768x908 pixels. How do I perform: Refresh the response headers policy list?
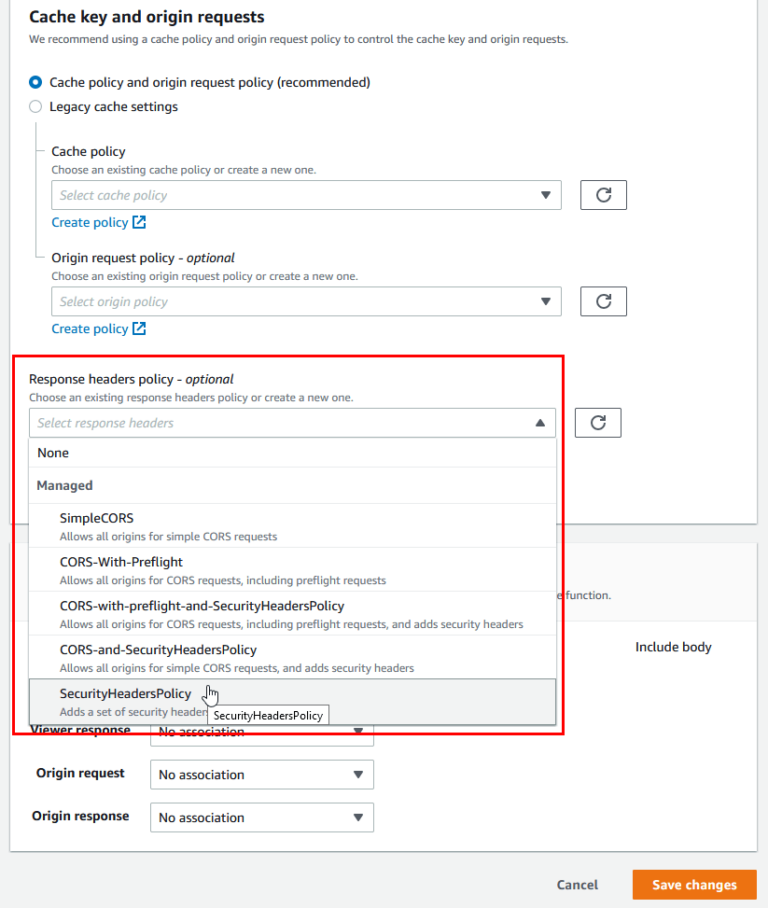pyautogui.click(x=597, y=422)
